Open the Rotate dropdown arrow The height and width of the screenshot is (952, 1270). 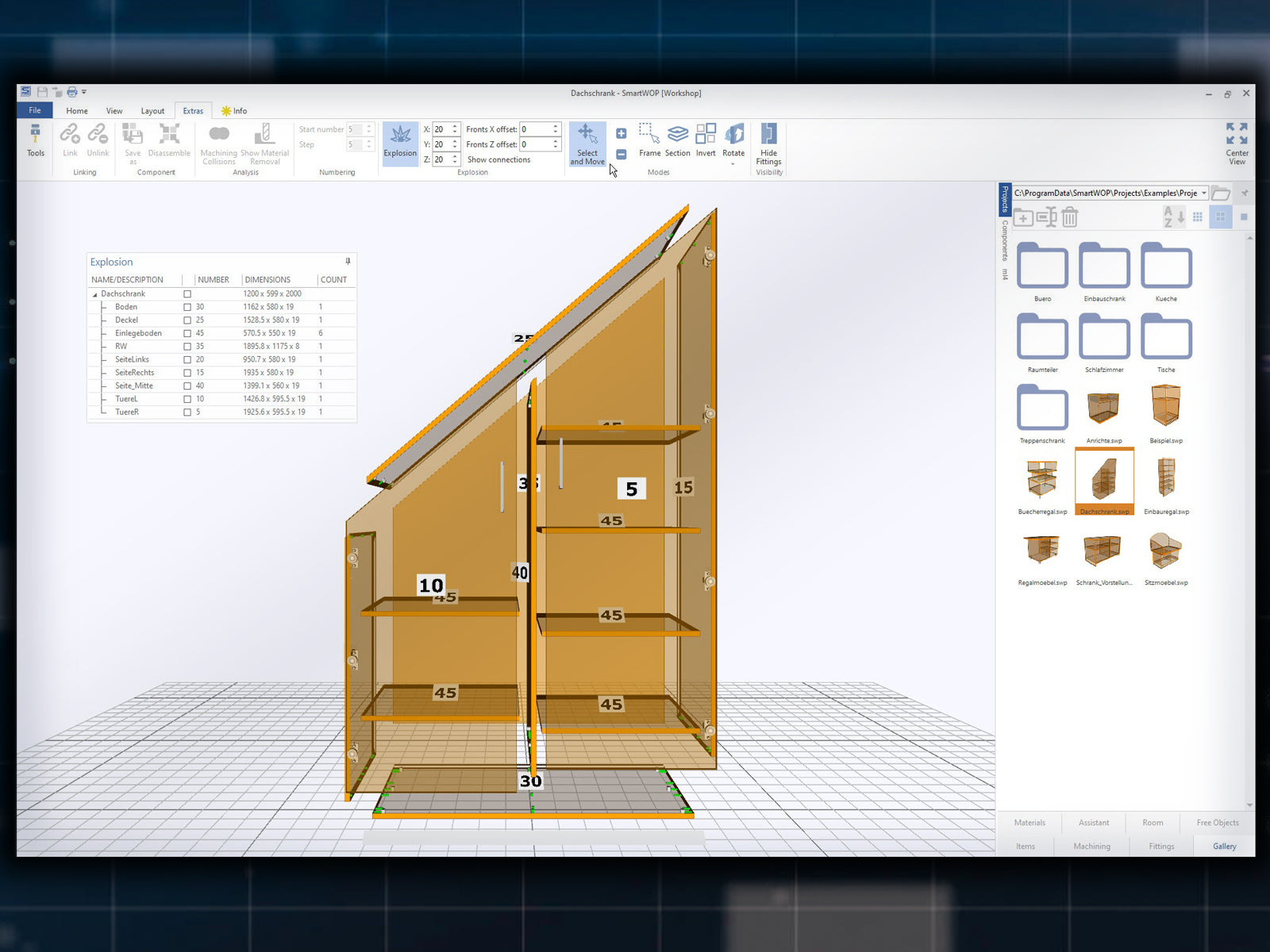pos(733,164)
